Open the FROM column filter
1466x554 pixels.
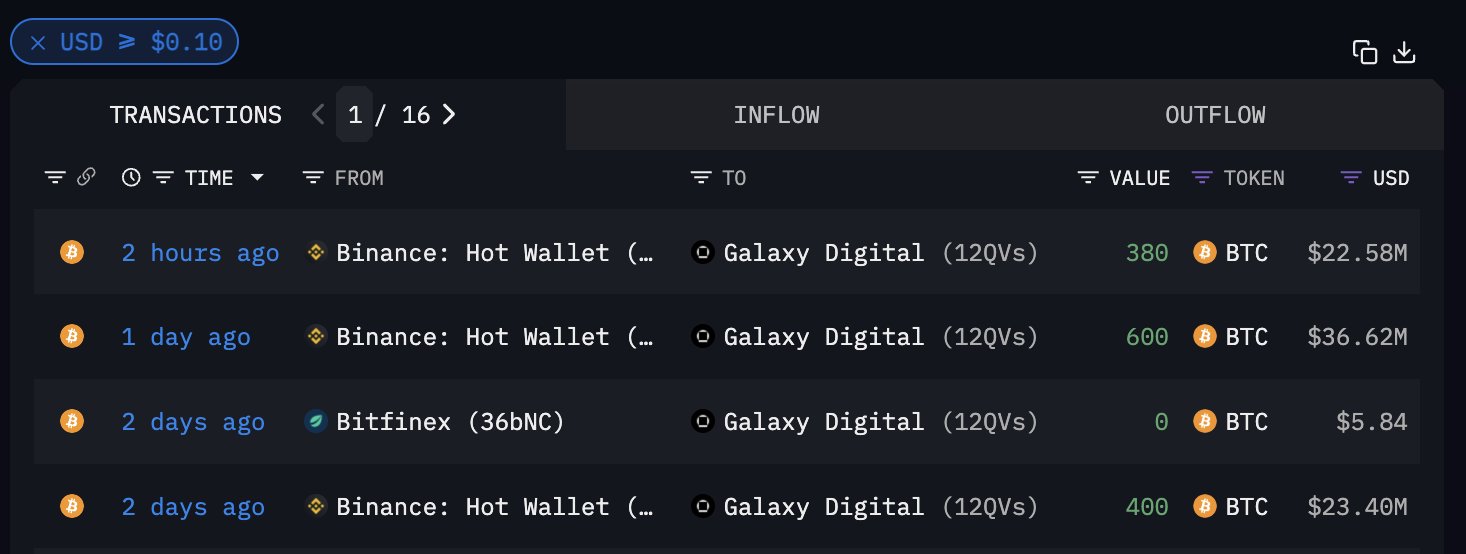tap(313, 178)
